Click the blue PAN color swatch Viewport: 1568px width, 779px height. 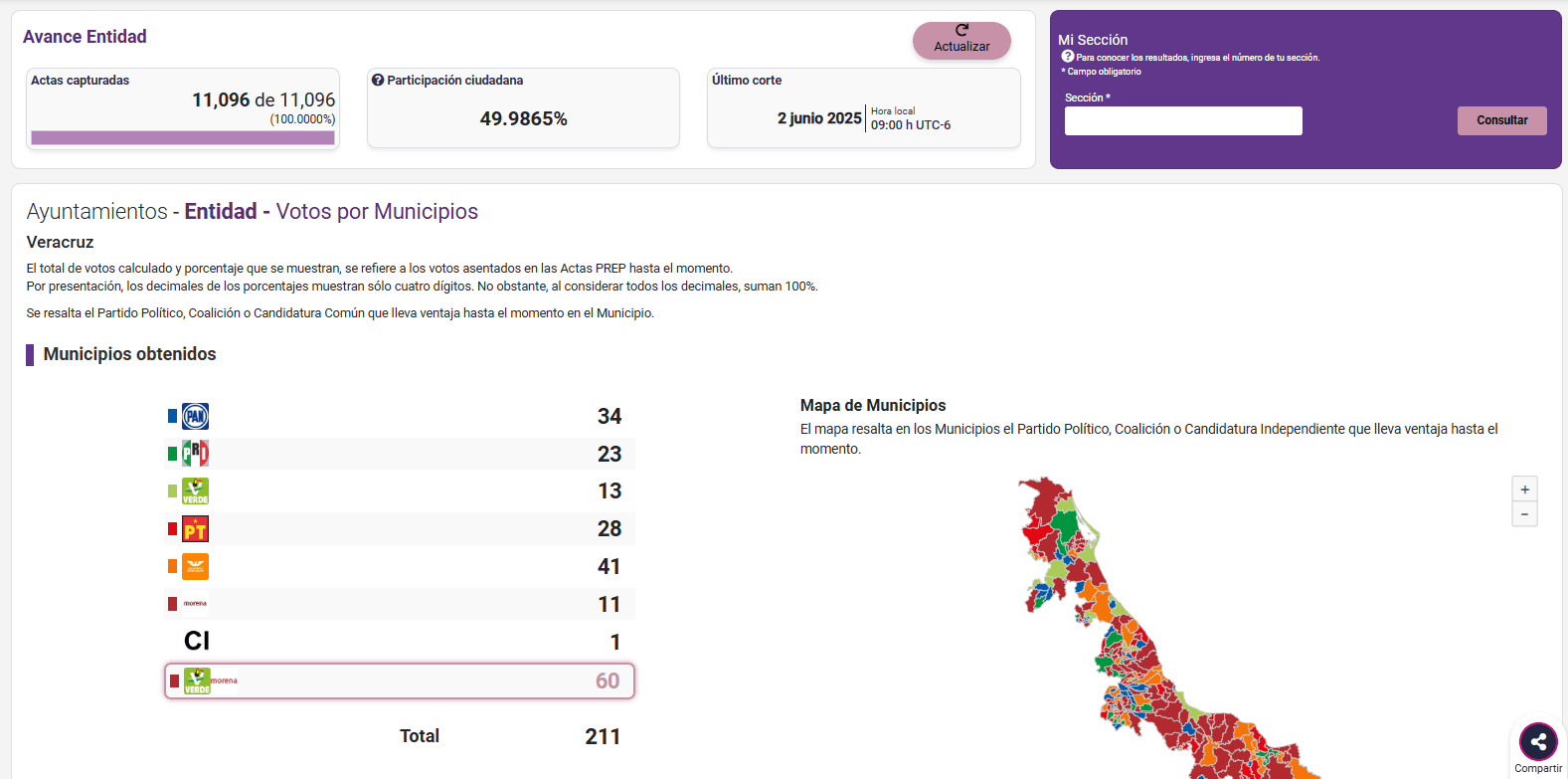coord(172,416)
